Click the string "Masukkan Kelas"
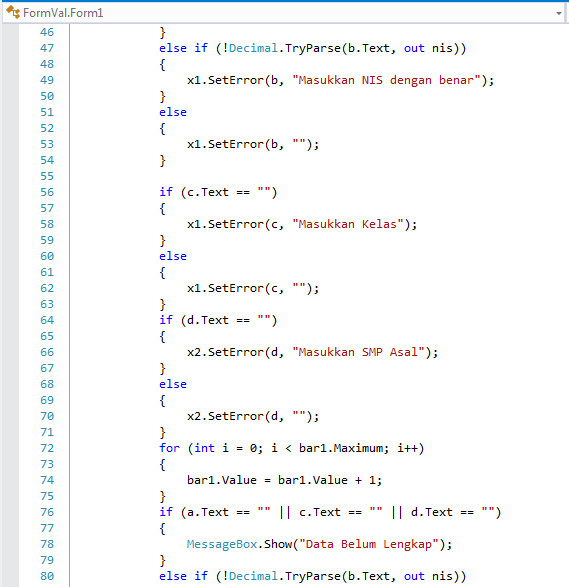The height and width of the screenshot is (587, 569). click(347, 224)
